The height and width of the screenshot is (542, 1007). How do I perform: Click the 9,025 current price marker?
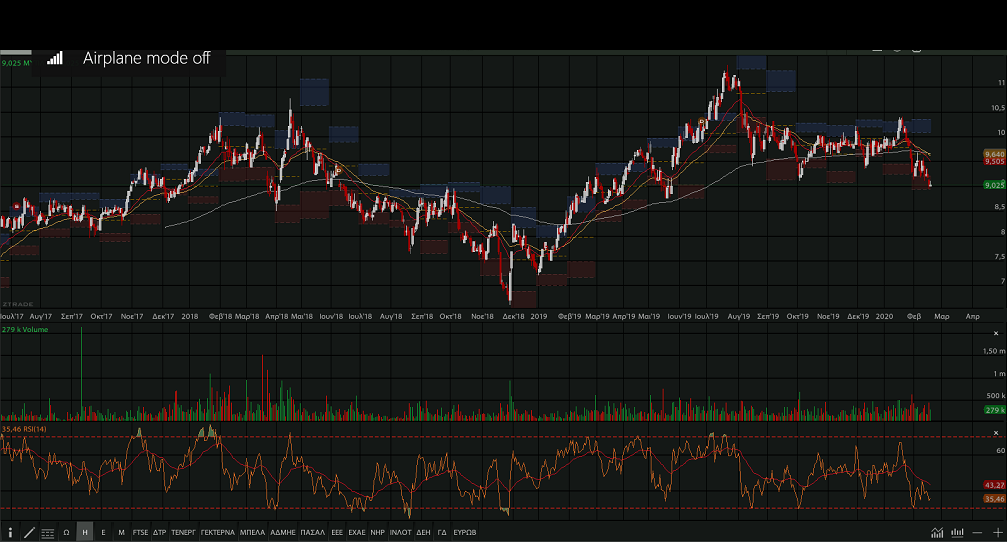point(993,185)
